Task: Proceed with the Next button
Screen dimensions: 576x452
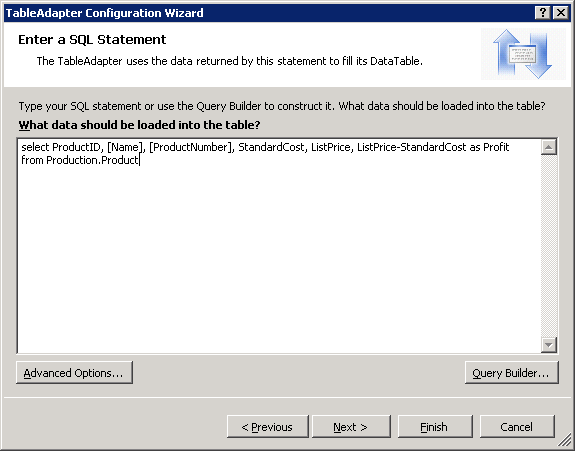Action: pos(351,427)
